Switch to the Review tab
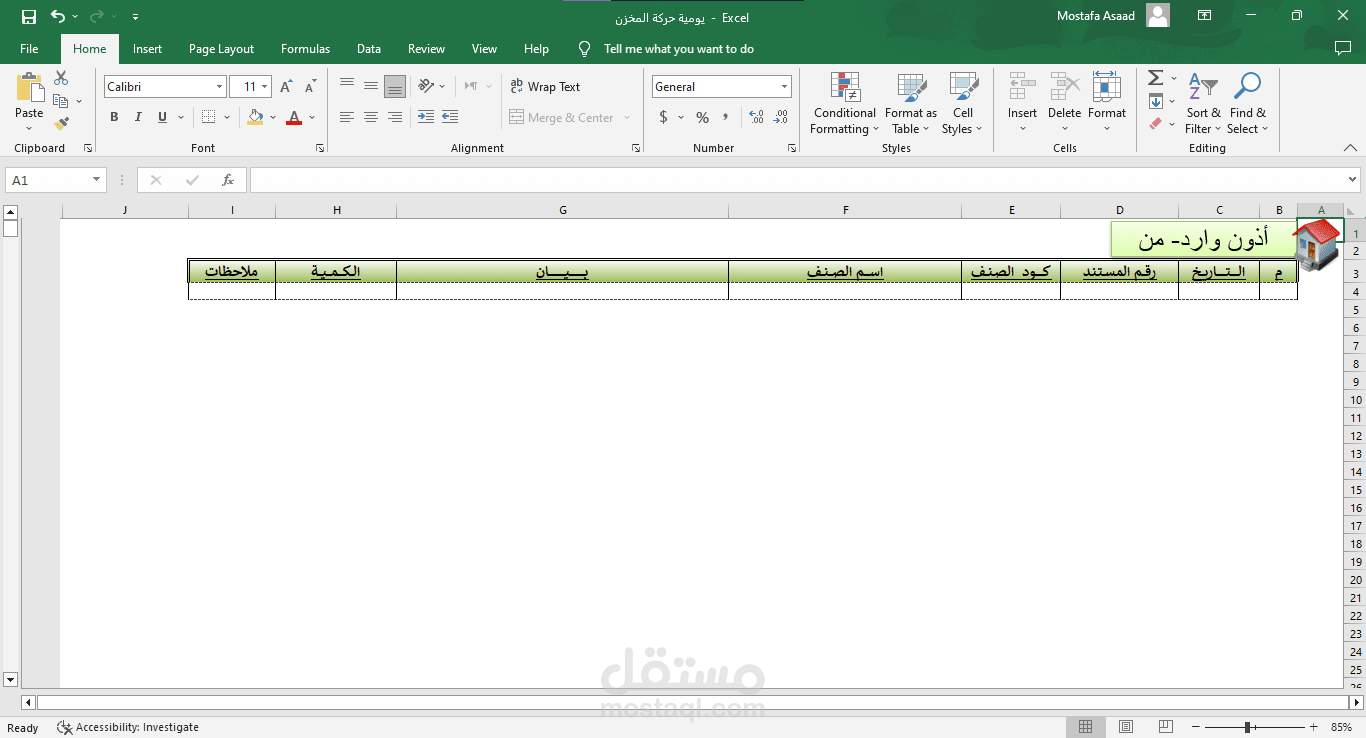The height and width of the screenshot is (738, 1366). [x=426, y=49]
